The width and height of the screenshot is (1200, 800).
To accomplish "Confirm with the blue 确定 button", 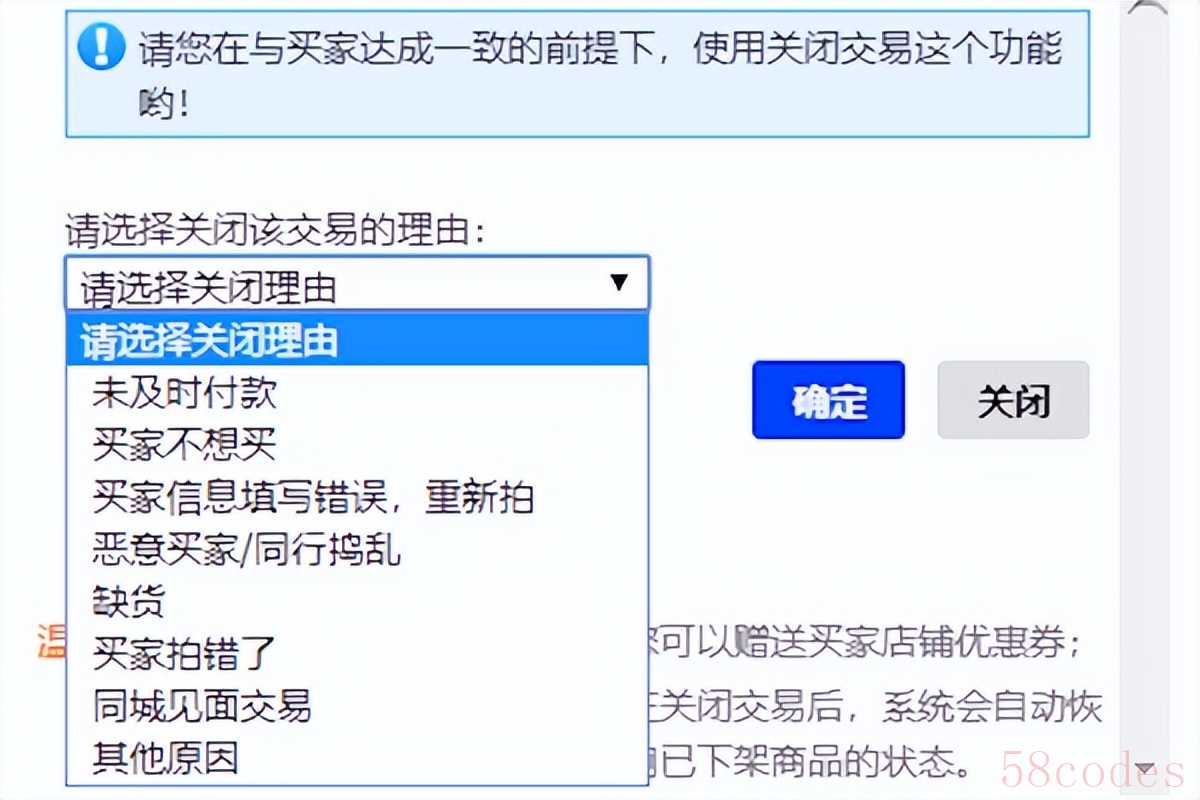I will pyautogui.click(x=828, y=400).
